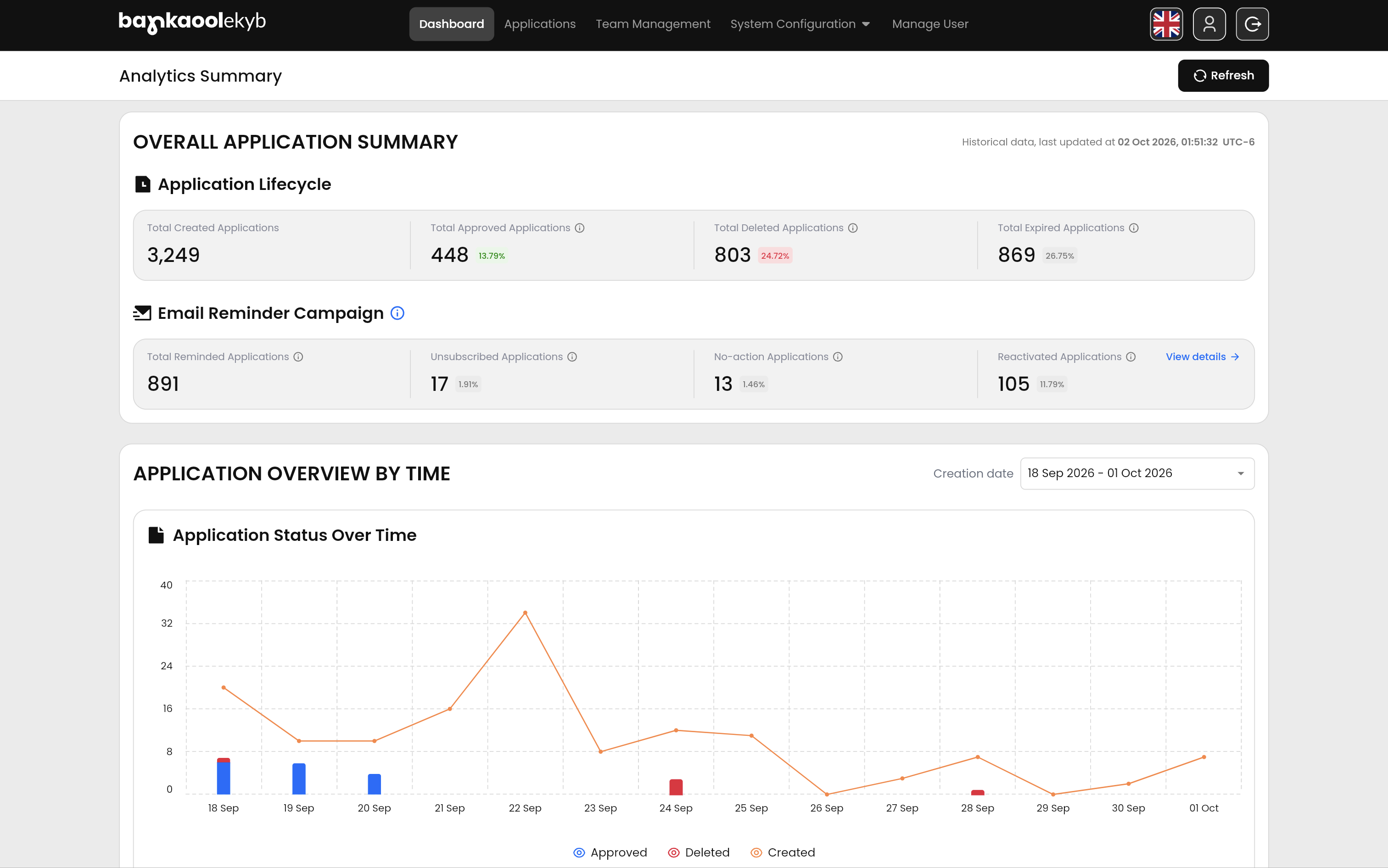
Task: Click the 1.46% no-action percentage badge
Action: [753, 384]
